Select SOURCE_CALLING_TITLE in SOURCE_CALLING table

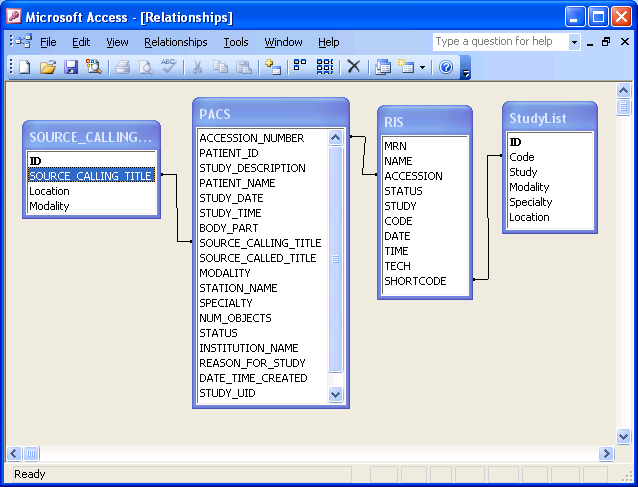[x=91, y=176]
